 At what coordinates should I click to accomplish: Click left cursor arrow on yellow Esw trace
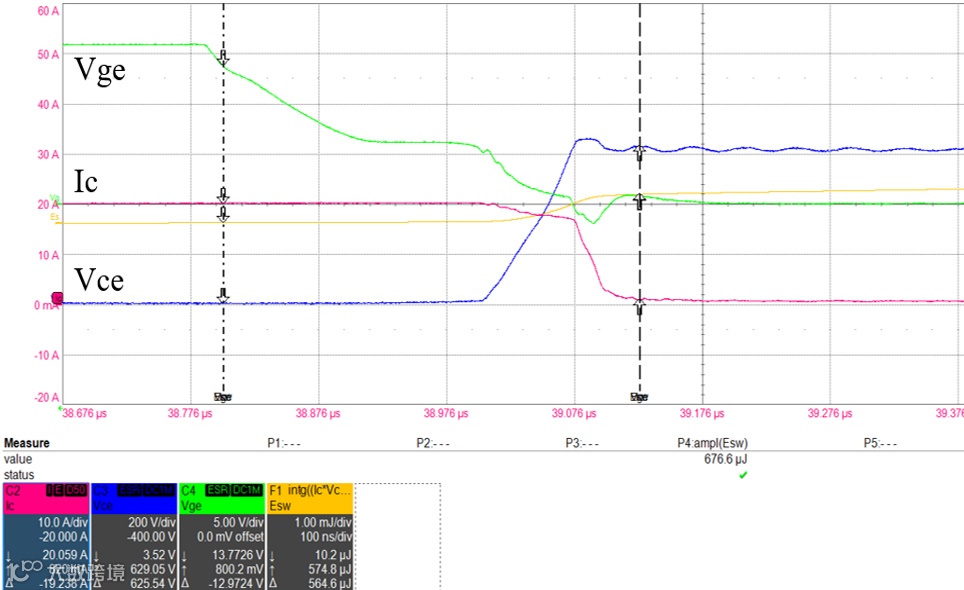coord(223,214)
